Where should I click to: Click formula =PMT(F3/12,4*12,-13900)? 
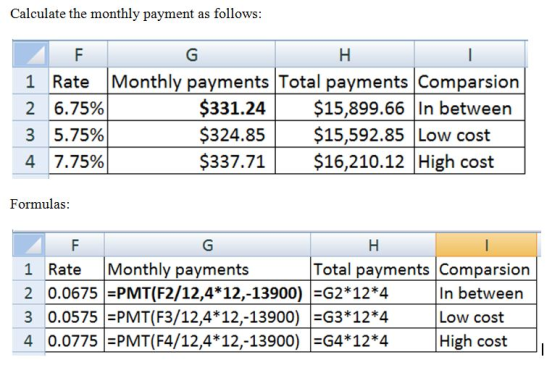[207, 317]
